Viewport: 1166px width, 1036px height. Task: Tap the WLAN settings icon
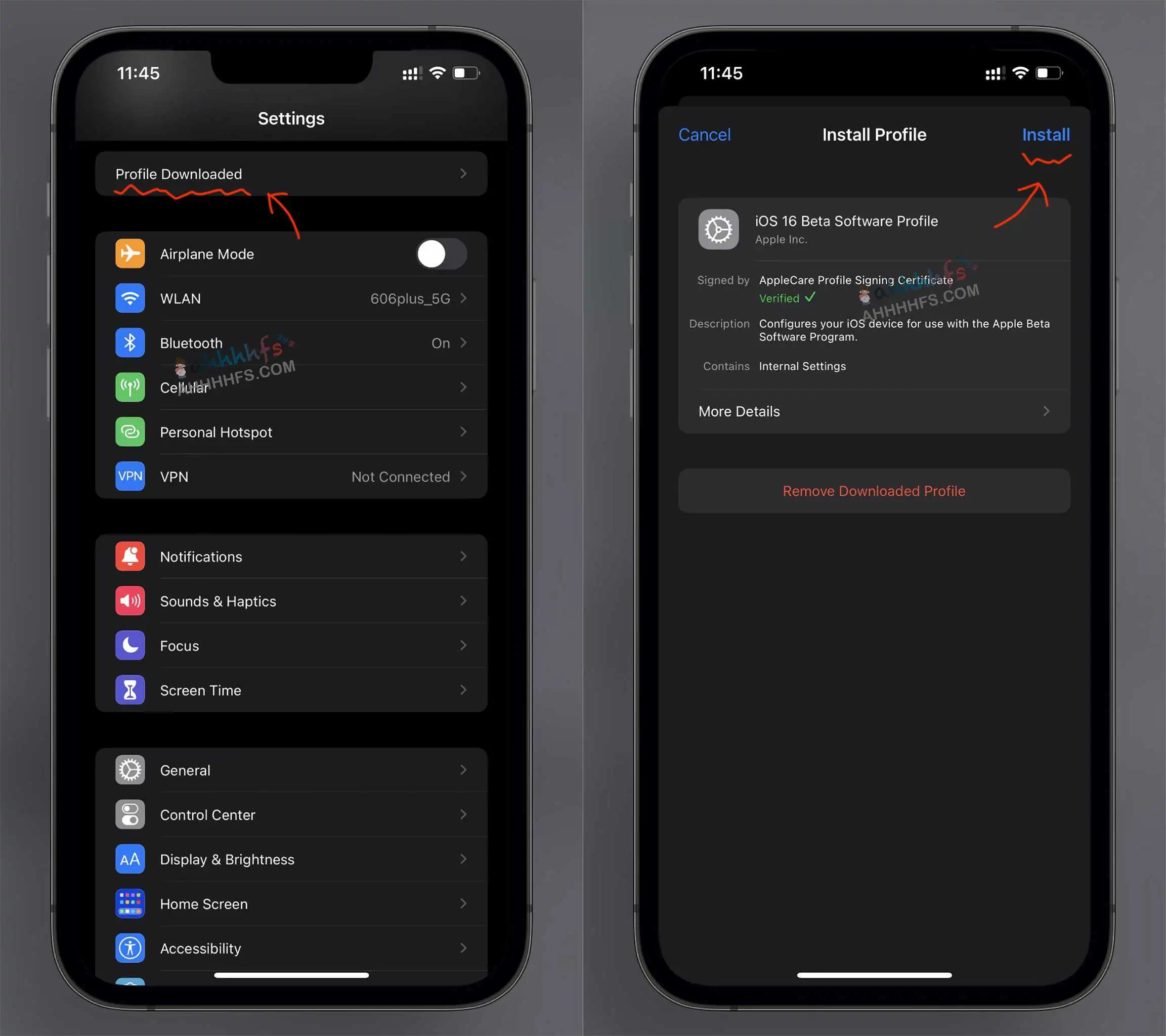click(x=130, y=298)
